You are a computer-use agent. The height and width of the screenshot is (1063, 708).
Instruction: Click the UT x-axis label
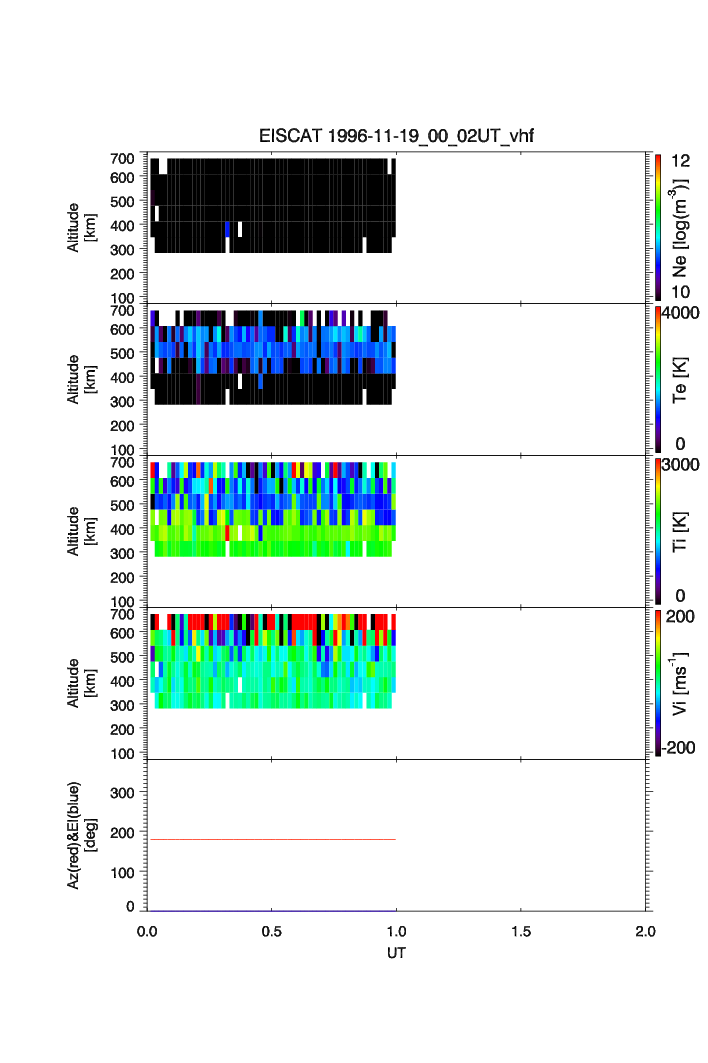(396, 953)
